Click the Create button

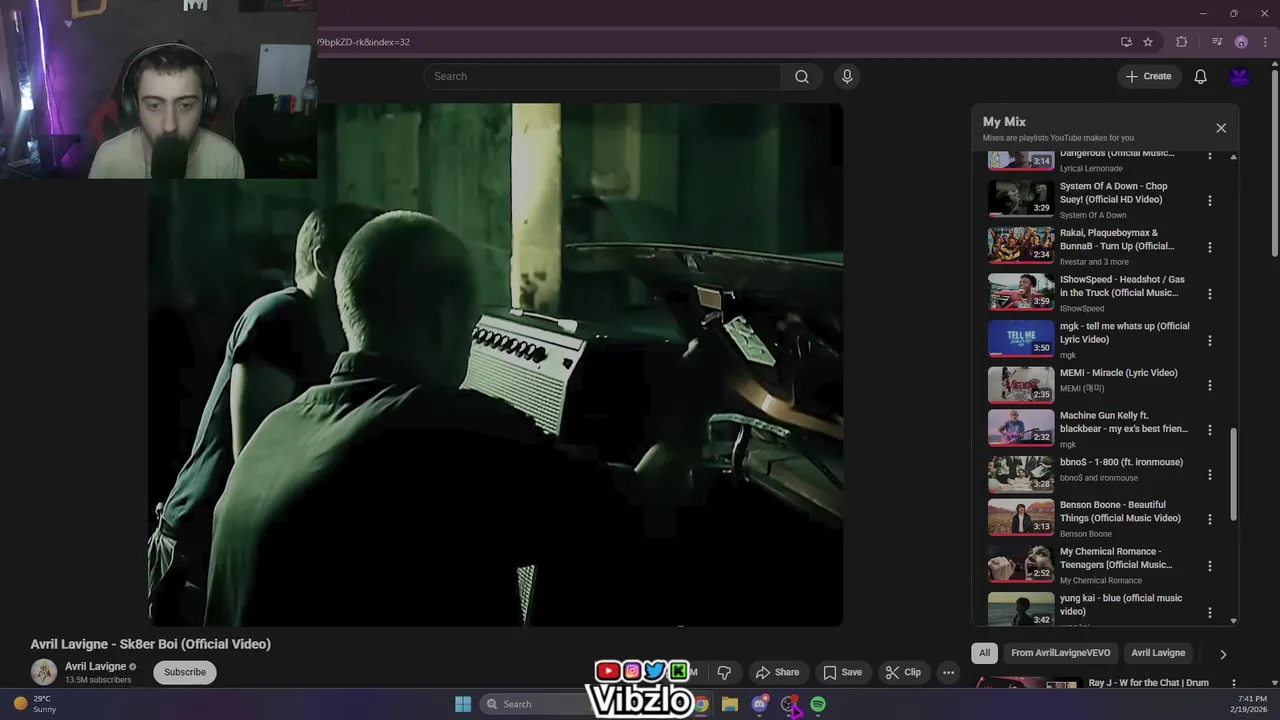[1148, 76]
